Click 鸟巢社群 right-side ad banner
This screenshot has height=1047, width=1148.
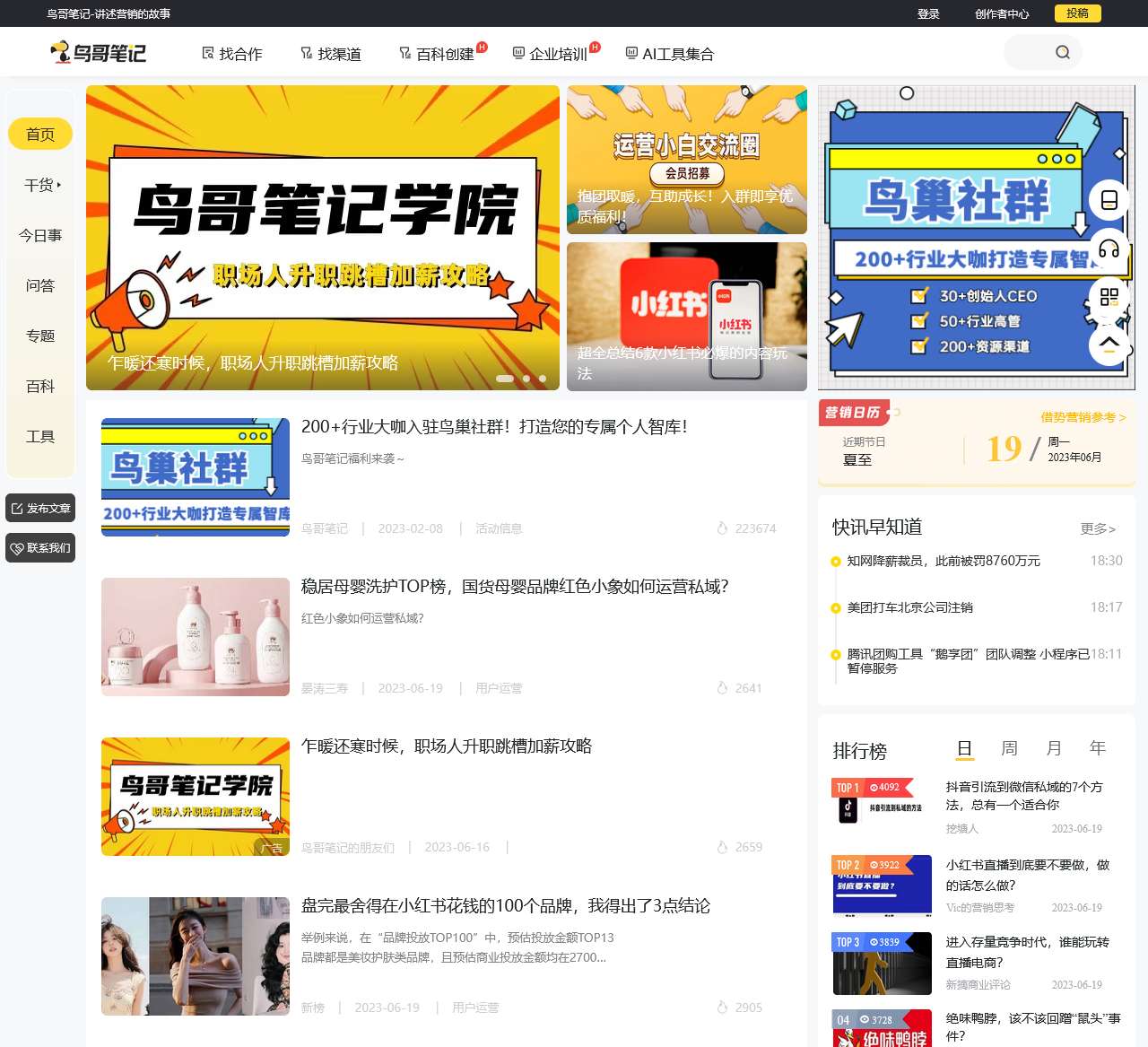[977, 238]
